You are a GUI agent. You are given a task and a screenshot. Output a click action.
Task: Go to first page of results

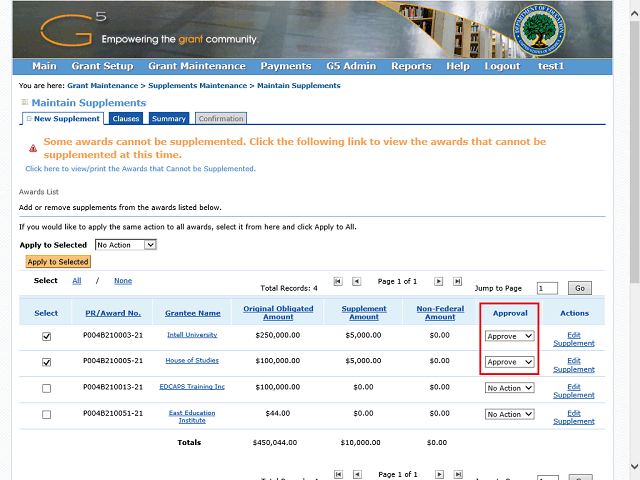(338, 282)
